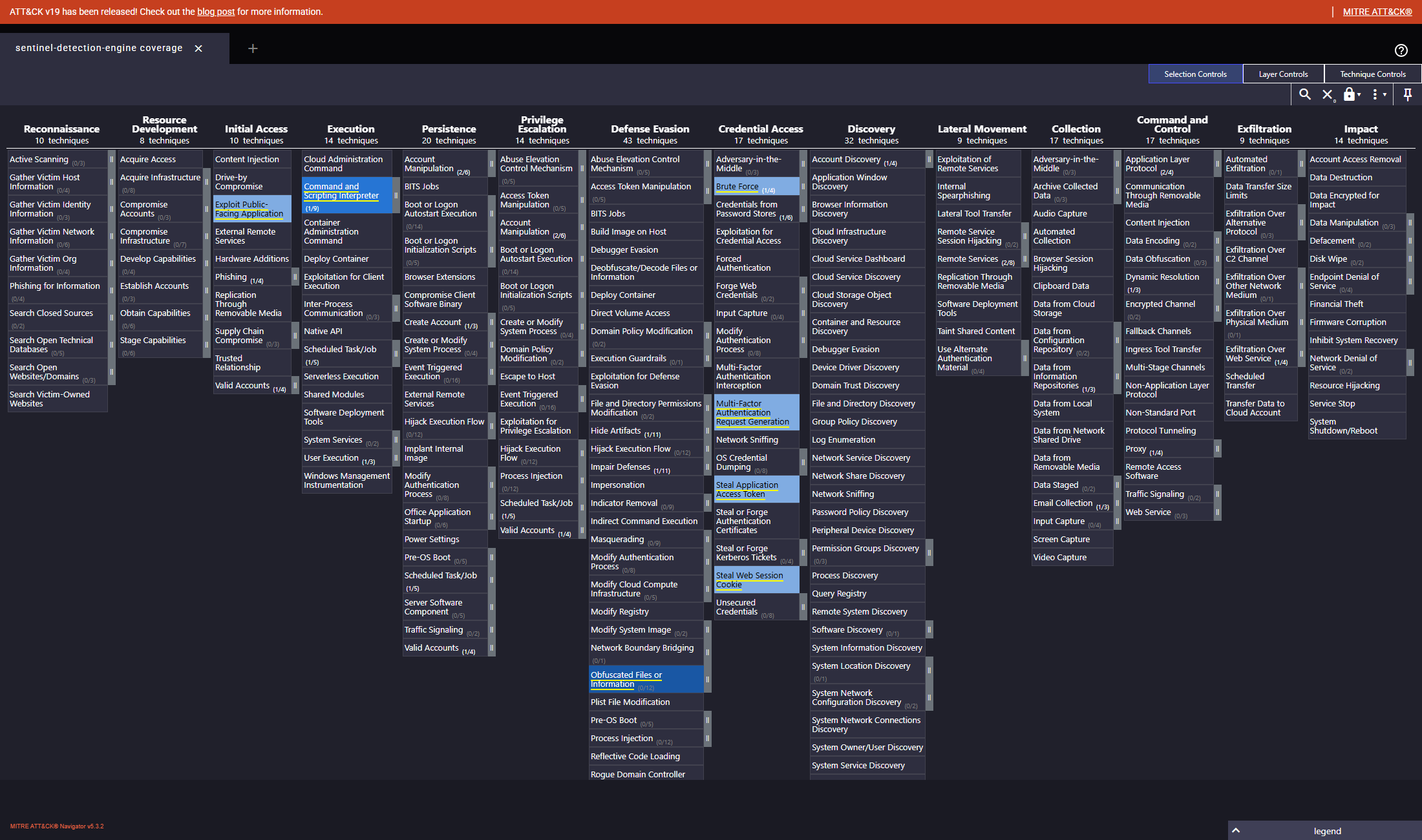
Task: Expand Account Discovery sub-techniques handle
Action: point(929,159)
